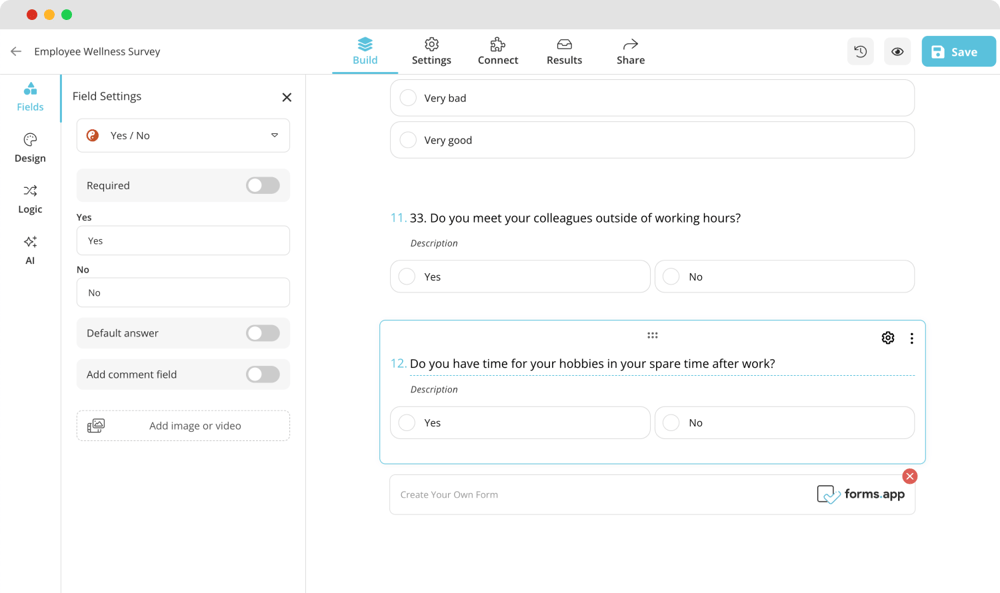
Task: Toggle the Required switch on
Action: pos(263,185)
